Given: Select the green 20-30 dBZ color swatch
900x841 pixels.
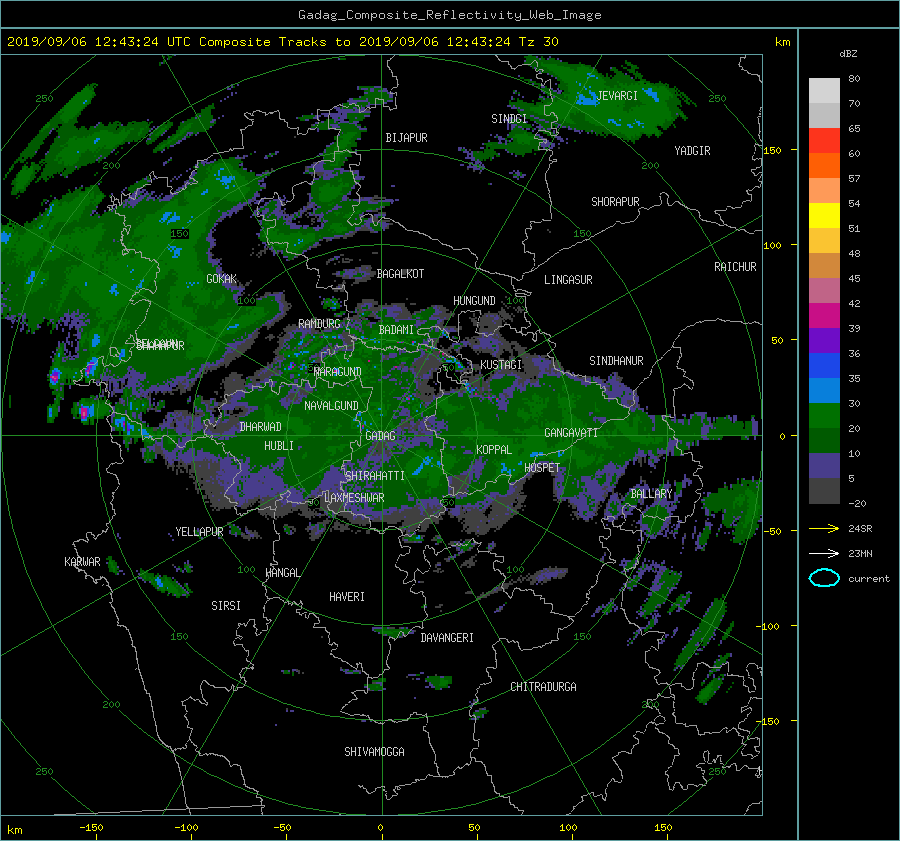Looking at the screenshot, I should pyautogui.click(x=824, y=416).
